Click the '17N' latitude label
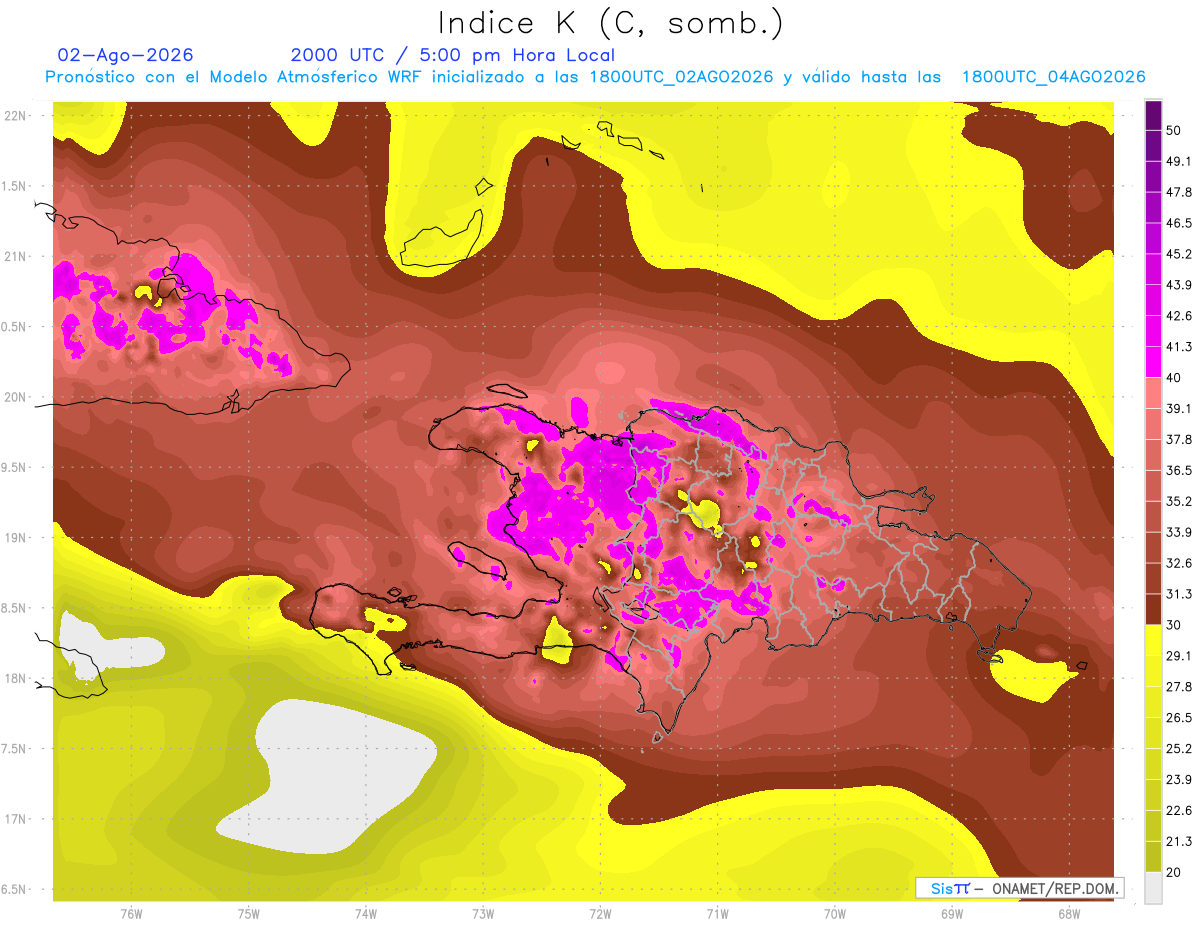1200x927 pixels. coord(16,820)
